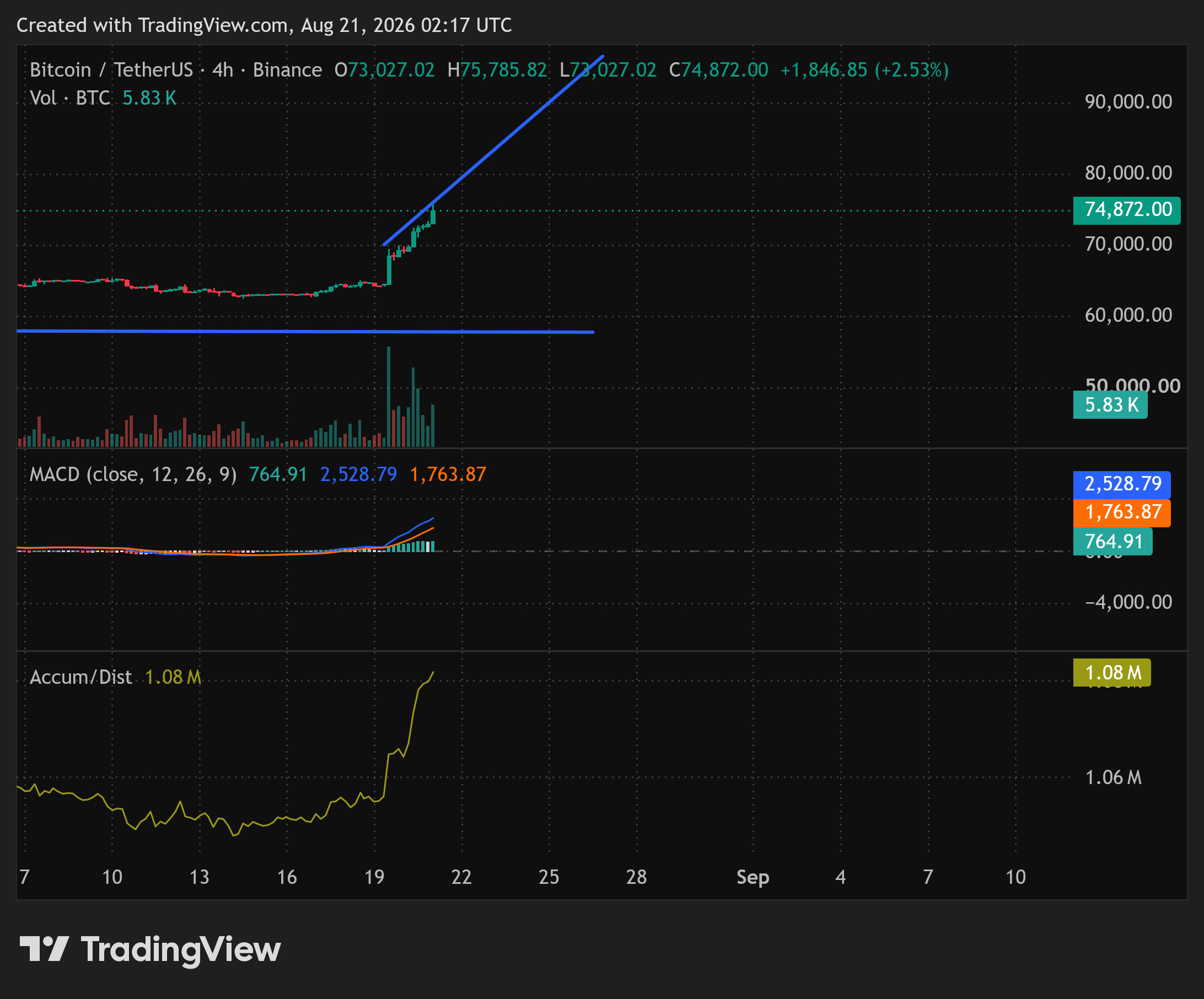Click the 22 date label on time axis
The height and width of the screenshot is (999, 1204).
point(461,877)
